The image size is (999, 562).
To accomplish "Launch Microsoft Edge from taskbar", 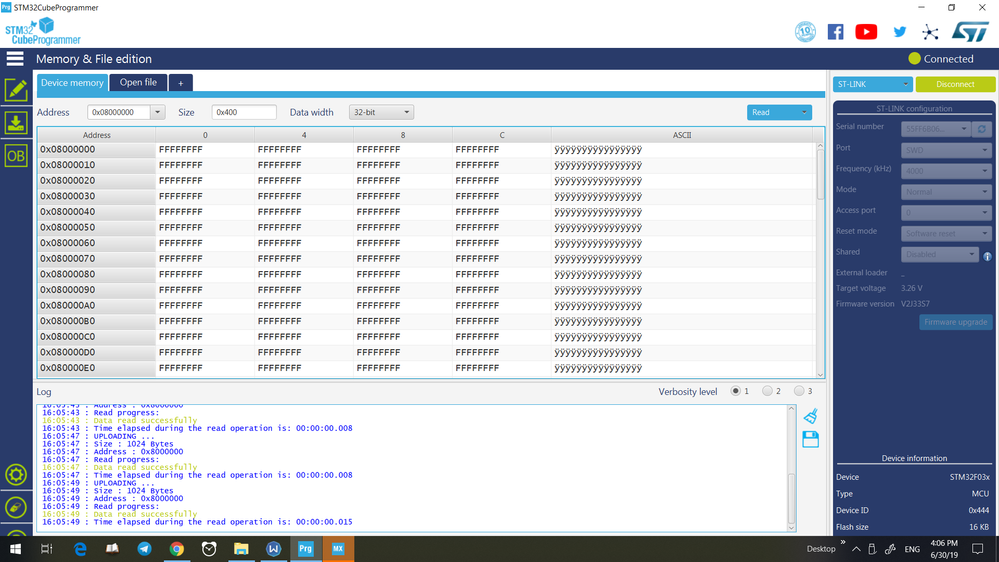I will (x=80, y=549).
